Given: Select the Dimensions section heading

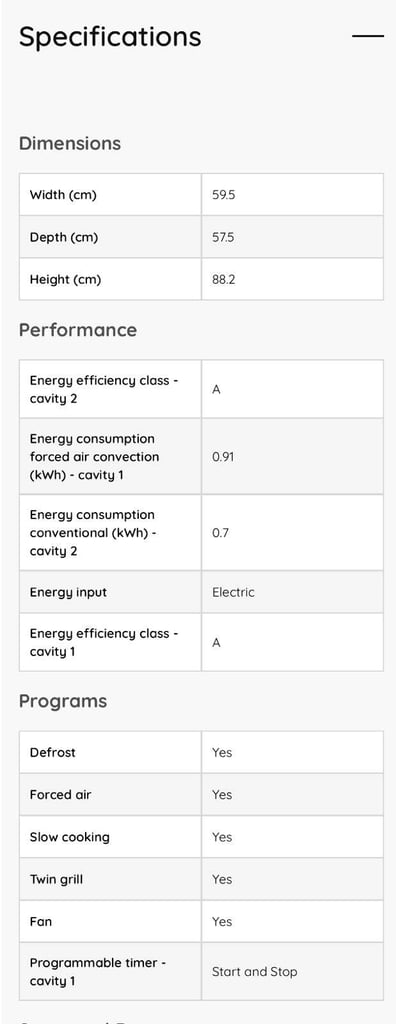Looking at the screenshot, I should pyautogui.click(x=70, y=144).
